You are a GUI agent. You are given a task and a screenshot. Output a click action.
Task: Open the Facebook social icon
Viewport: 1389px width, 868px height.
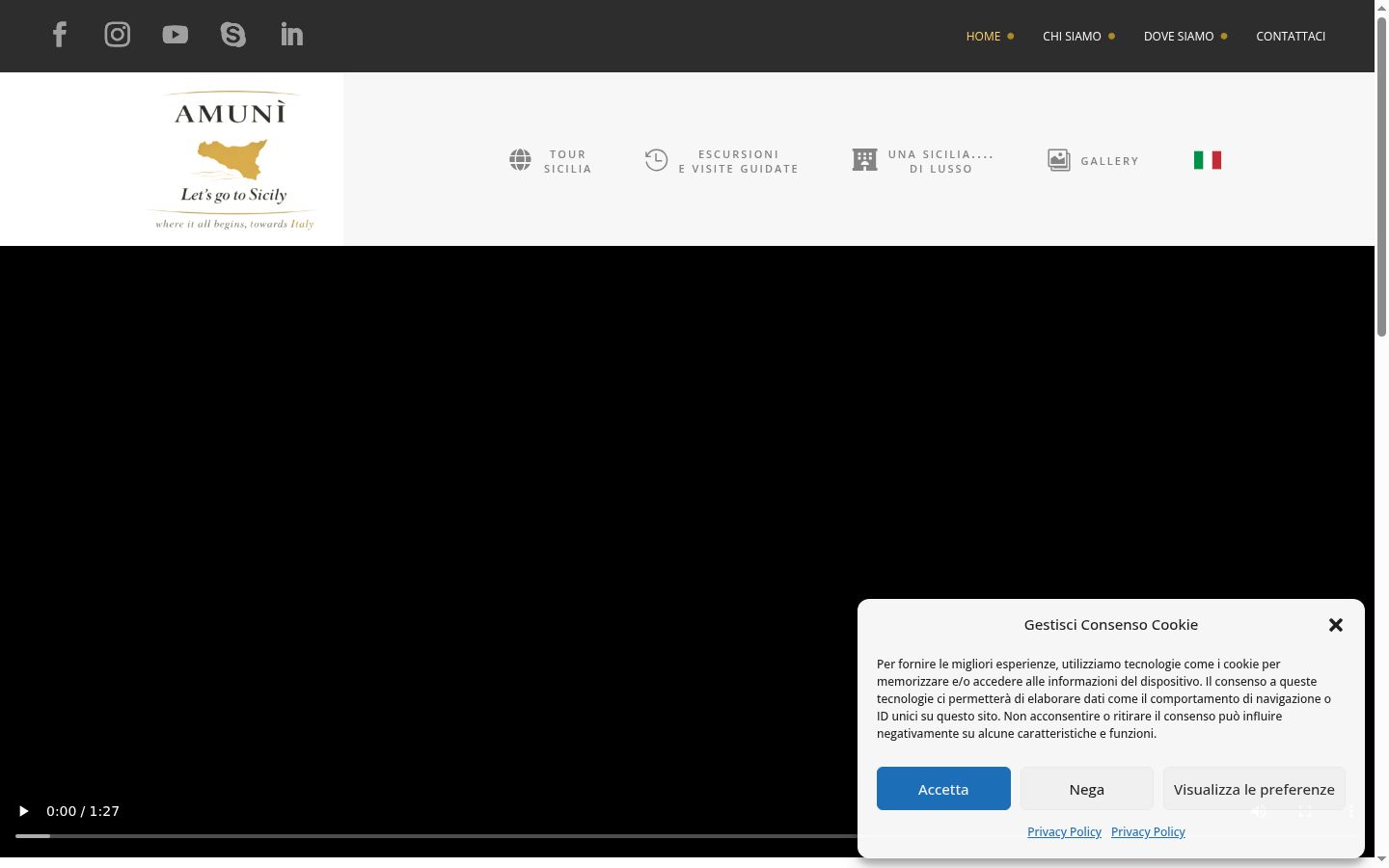pyautogui.click(x=60, y=35)
